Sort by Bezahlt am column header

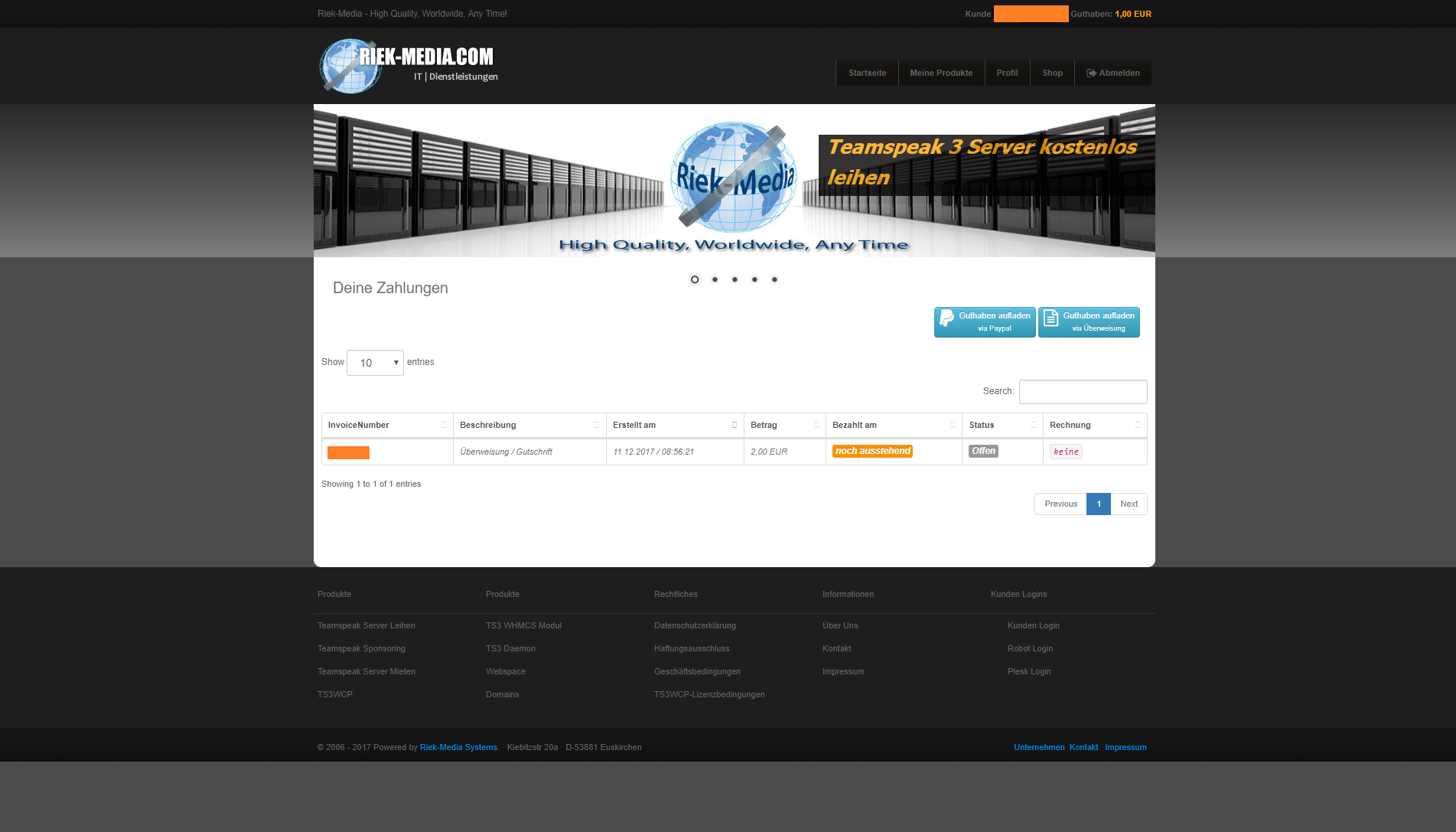point(855,426)
